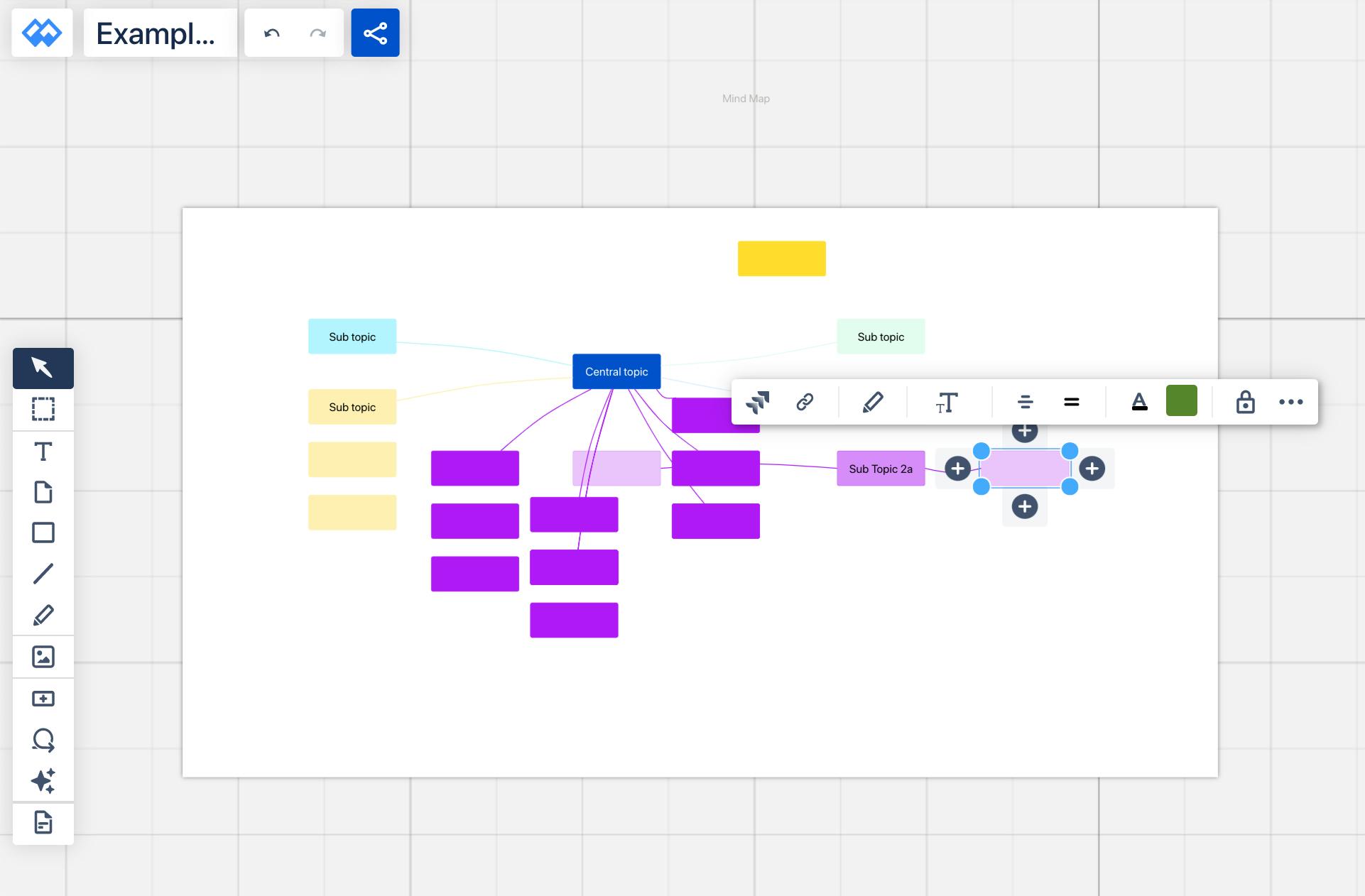Select the light lavender node near center
The image size is (1365, 896).
(616, 469)
